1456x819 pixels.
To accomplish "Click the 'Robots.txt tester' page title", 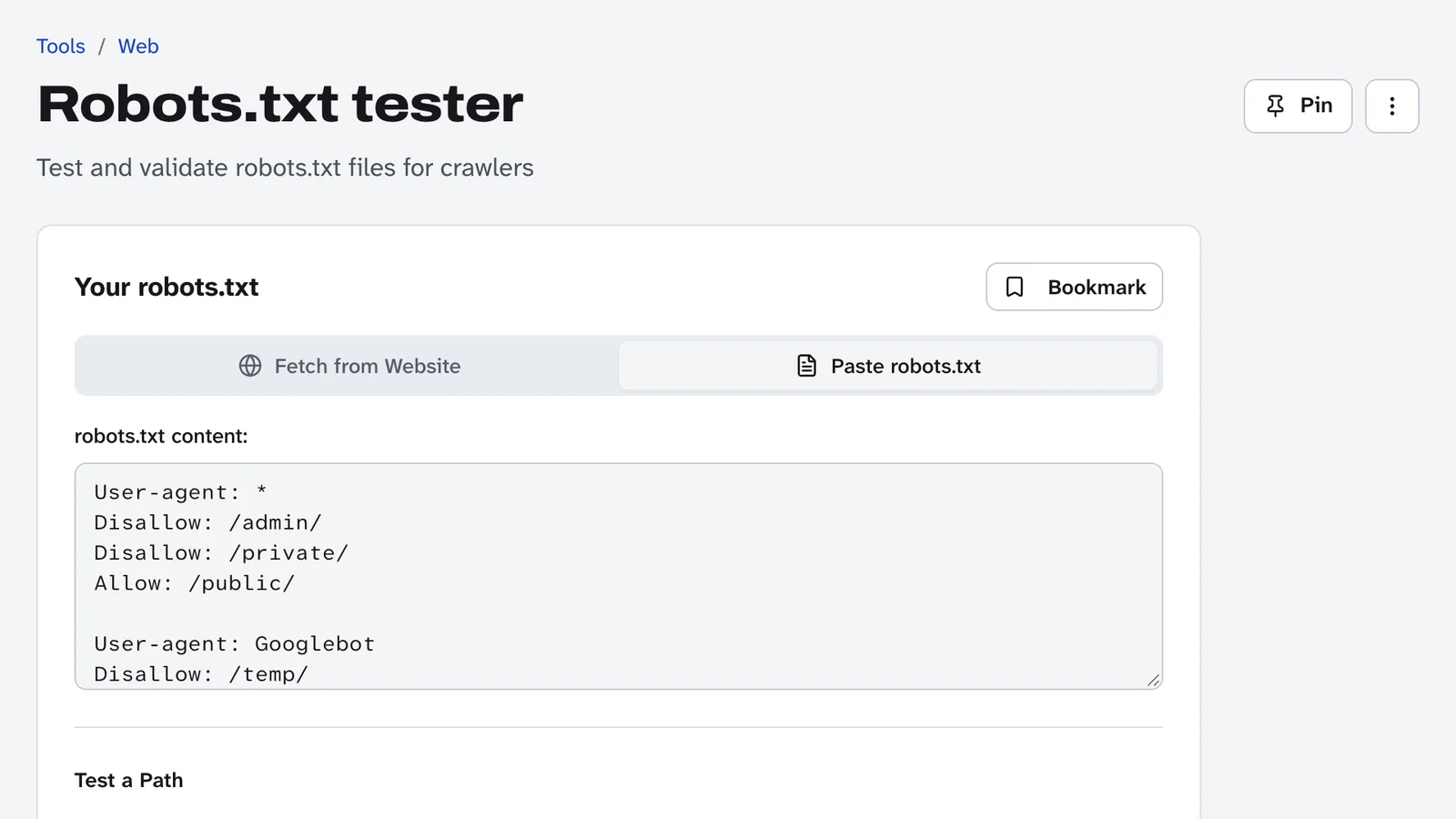I will tap(280, 104).
